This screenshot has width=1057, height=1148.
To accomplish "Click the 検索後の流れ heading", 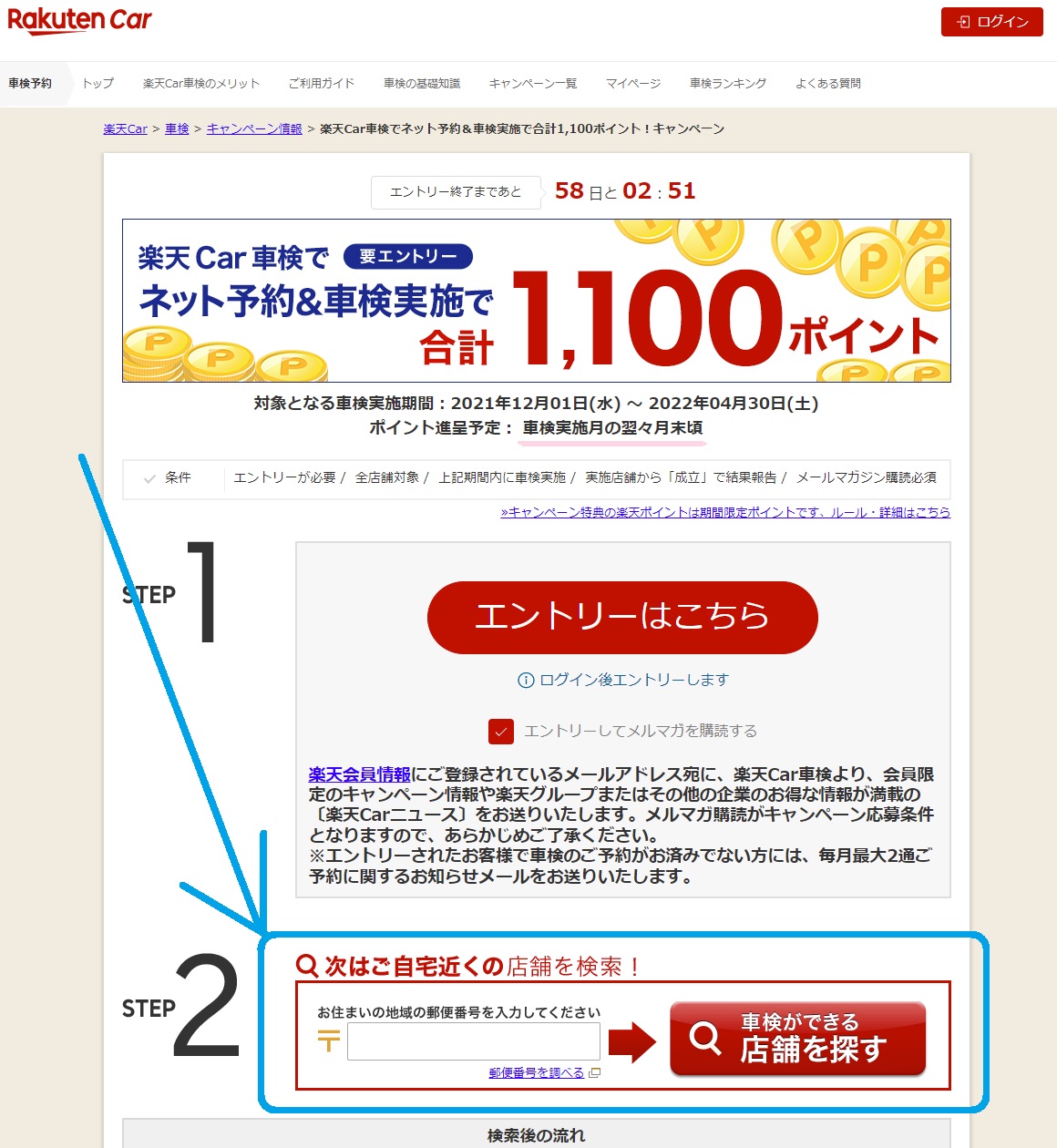I will 537,1135.
